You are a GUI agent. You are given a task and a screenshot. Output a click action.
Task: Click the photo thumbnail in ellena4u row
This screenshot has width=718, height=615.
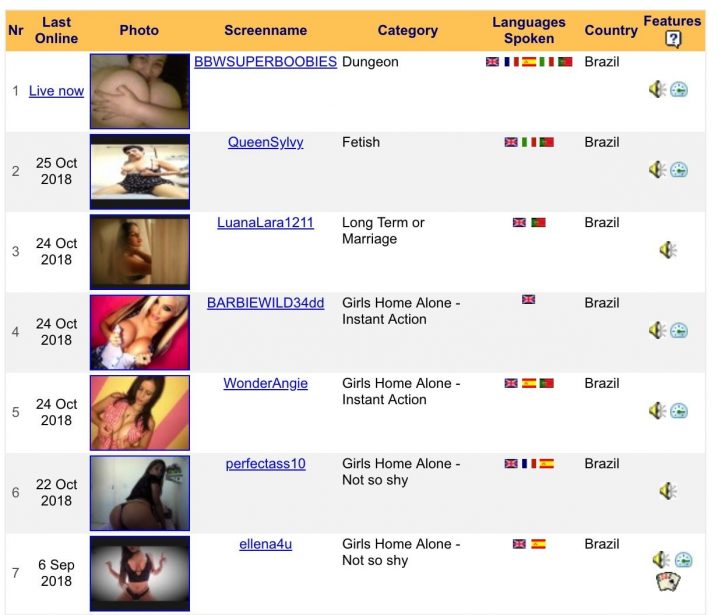(140, 574)
